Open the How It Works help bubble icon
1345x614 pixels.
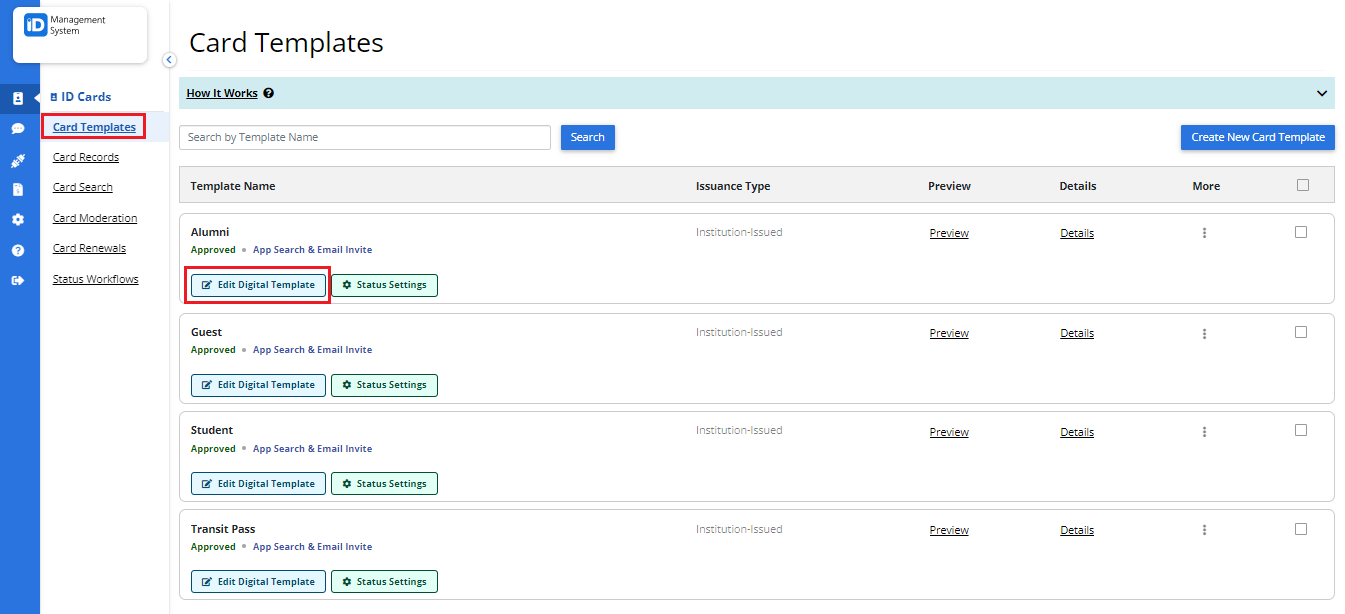(266, 93)
